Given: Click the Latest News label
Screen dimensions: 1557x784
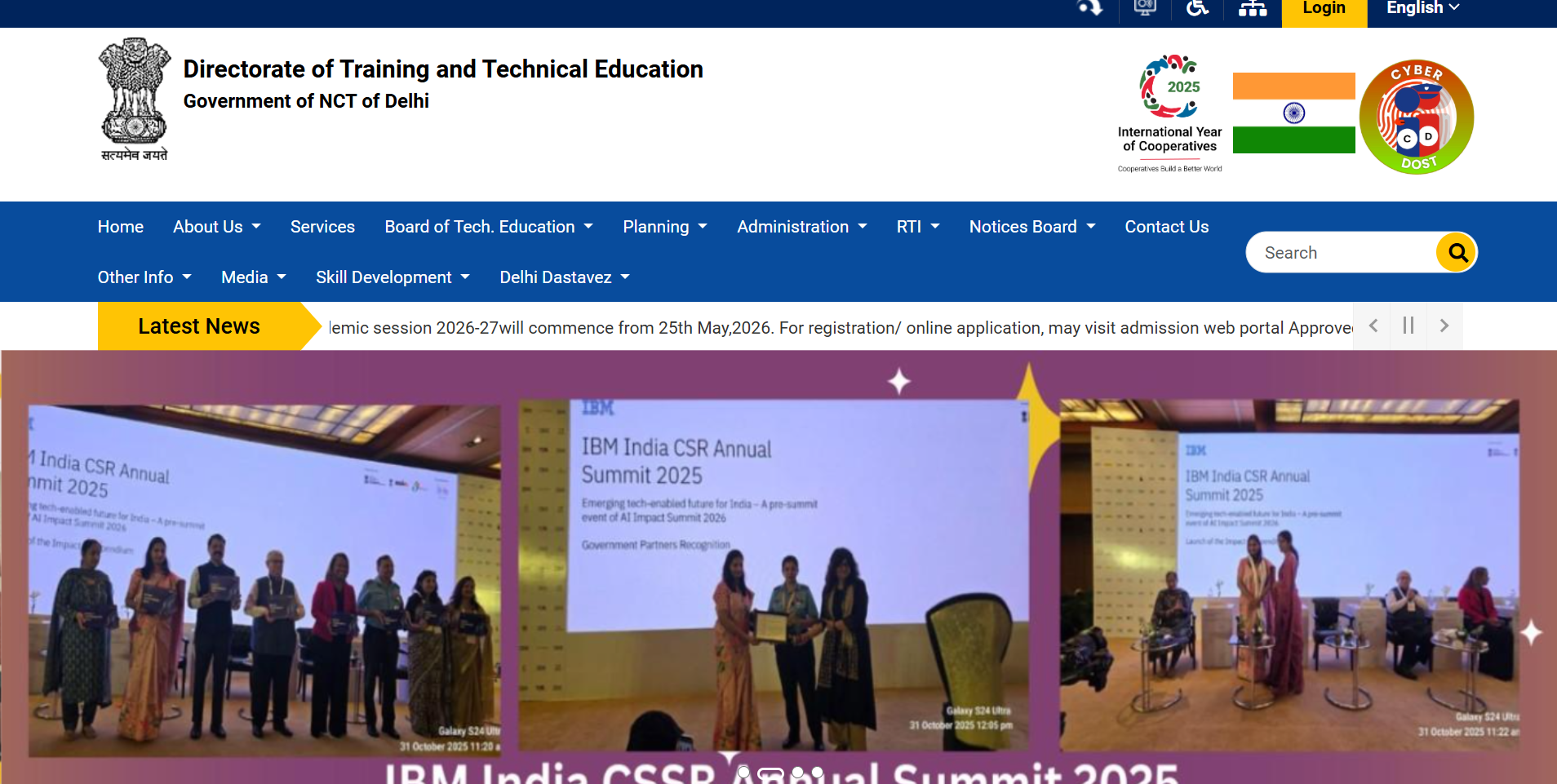Looking at the screenshot, I should (199, 326).
